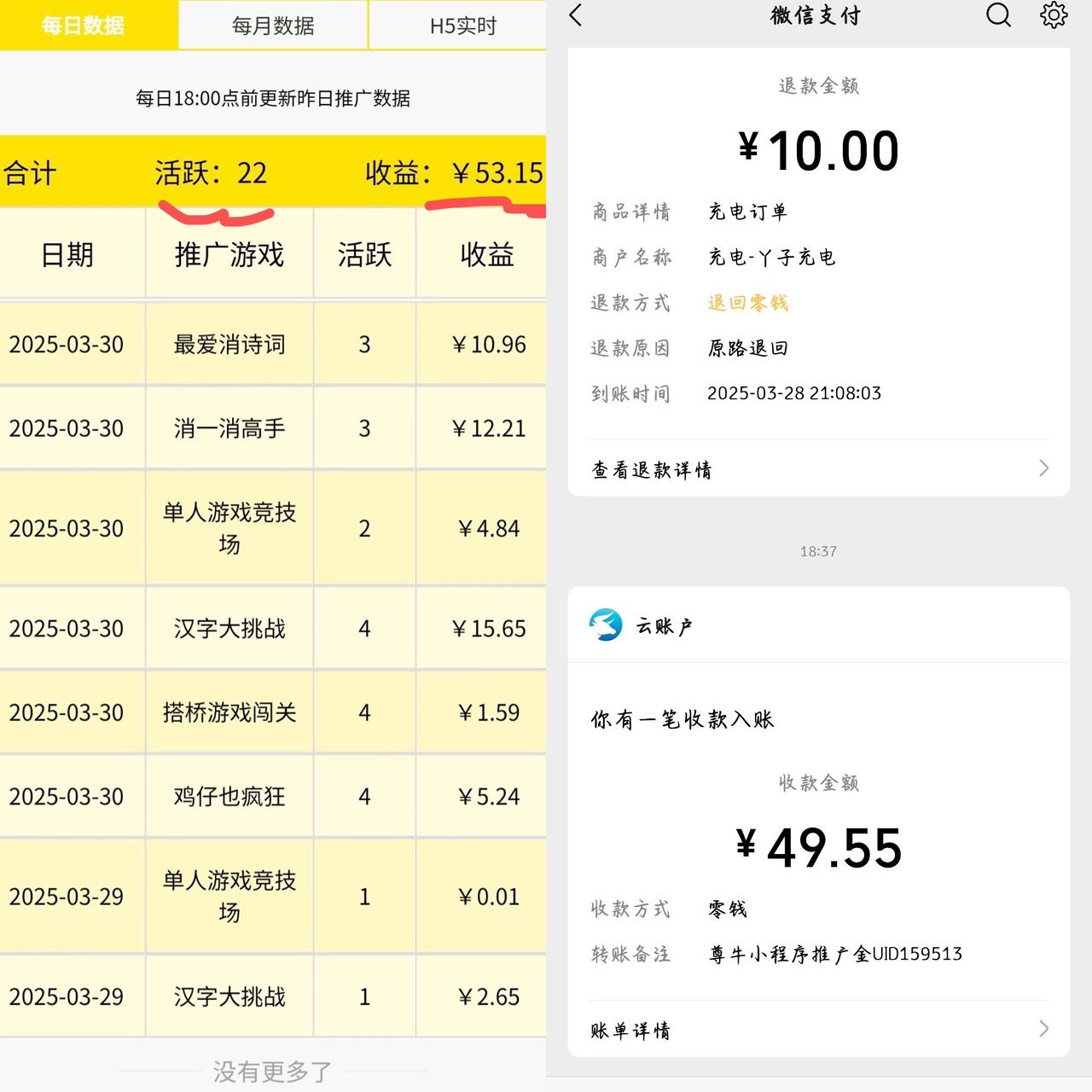Viewport: 1092px width, 1092px height.
Task: Expand 账单详情 chevron arrow
Action: pyautogui.click(x=1043, y=1029)
